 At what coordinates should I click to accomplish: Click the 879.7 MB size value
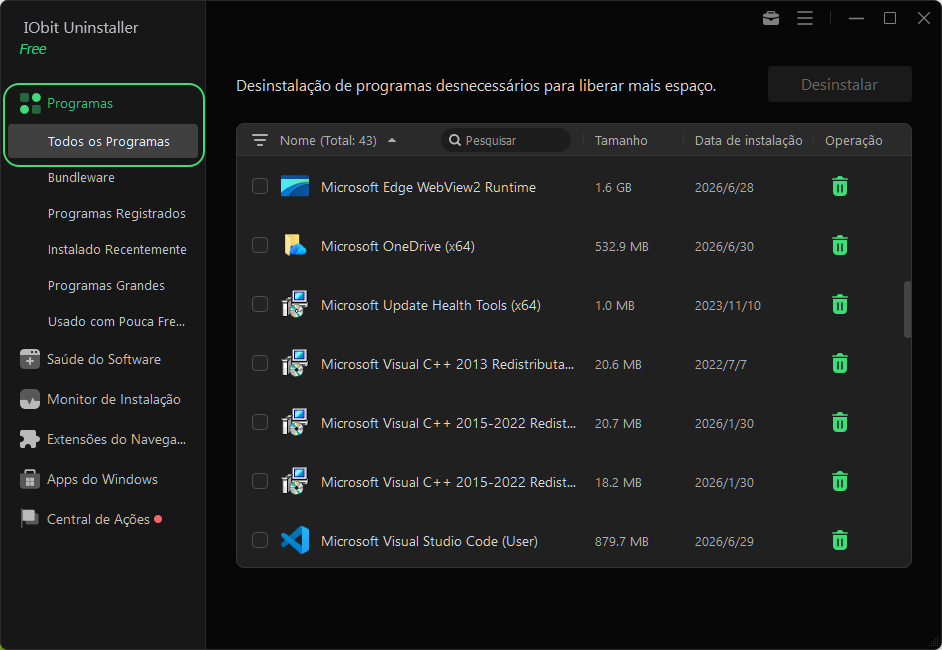coord(622,541)
